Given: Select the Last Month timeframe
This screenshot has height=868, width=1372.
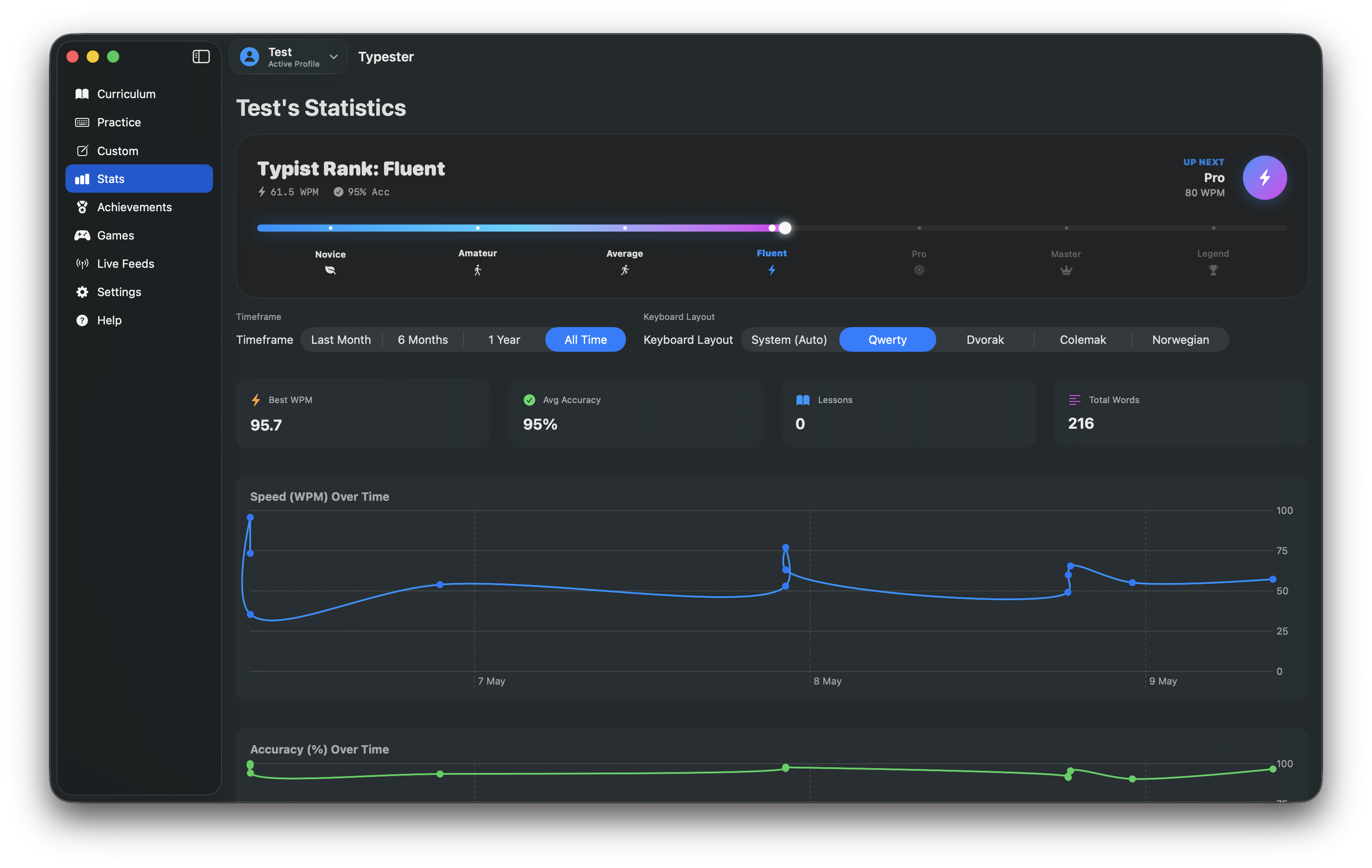Looking at the screenshot, I should (x=341, y=339).
